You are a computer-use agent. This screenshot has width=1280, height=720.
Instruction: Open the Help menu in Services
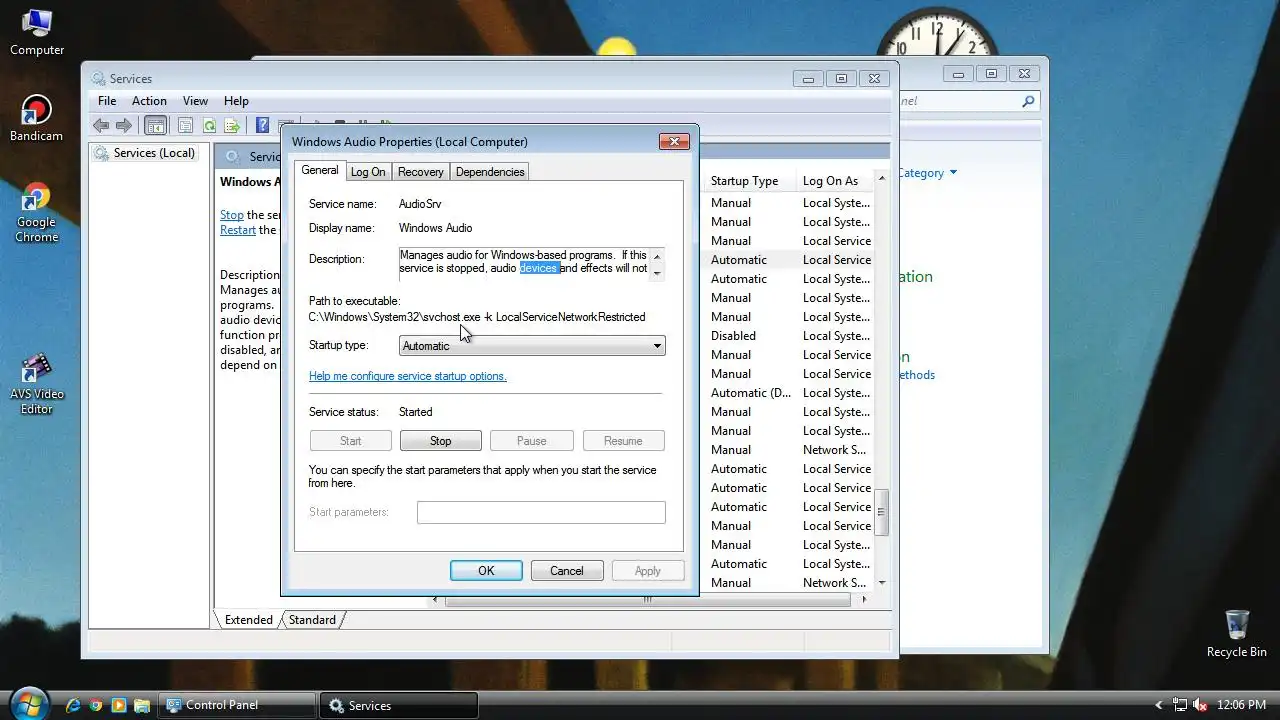point(236,101)
